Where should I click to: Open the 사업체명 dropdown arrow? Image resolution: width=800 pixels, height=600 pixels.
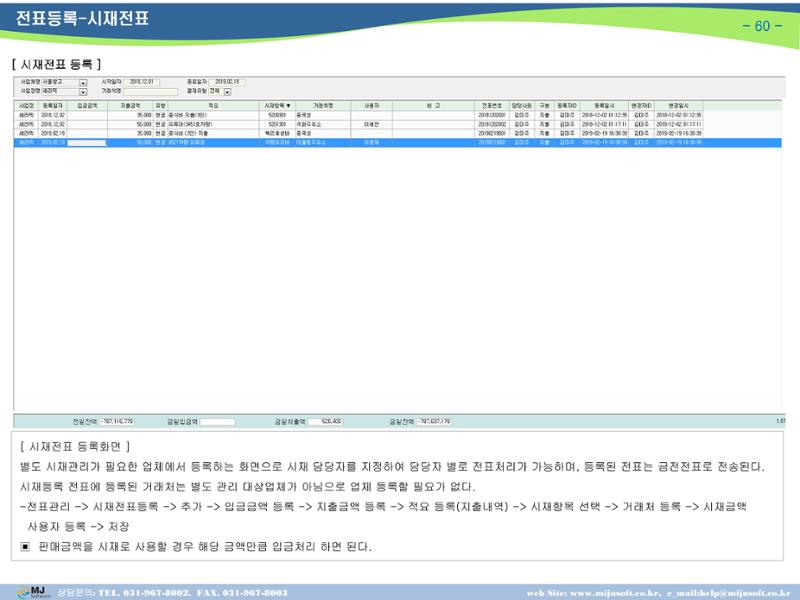[x=83, y=83]
